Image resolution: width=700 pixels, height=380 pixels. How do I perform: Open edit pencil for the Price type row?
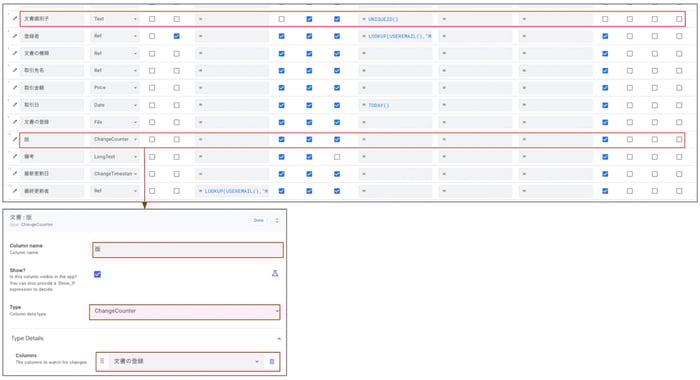pyautogui.click(x=15, y=88)
